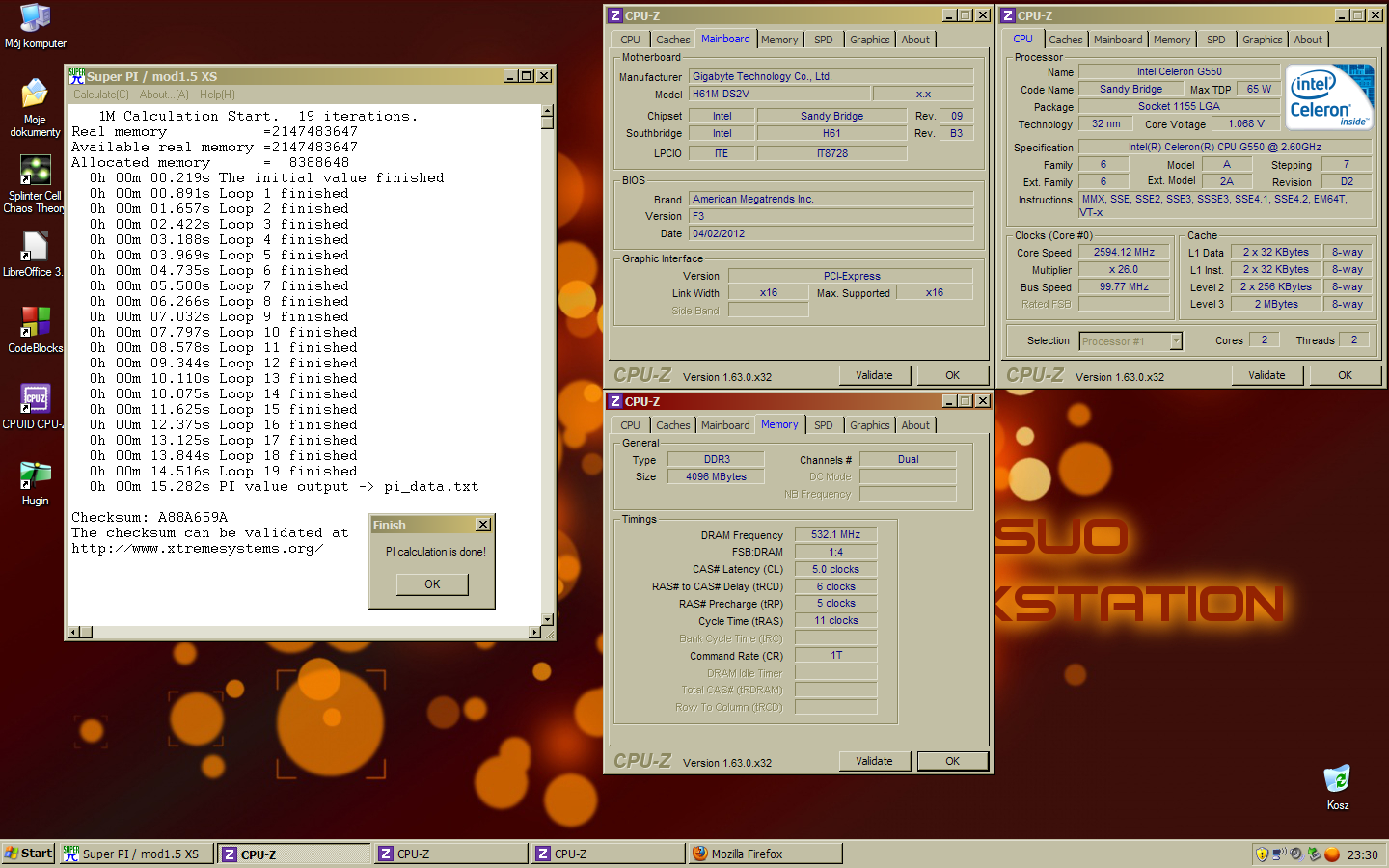The image size is (1389, 868).
Task: Click CPU-Z Memory window title icon
Action: (615, 401)
